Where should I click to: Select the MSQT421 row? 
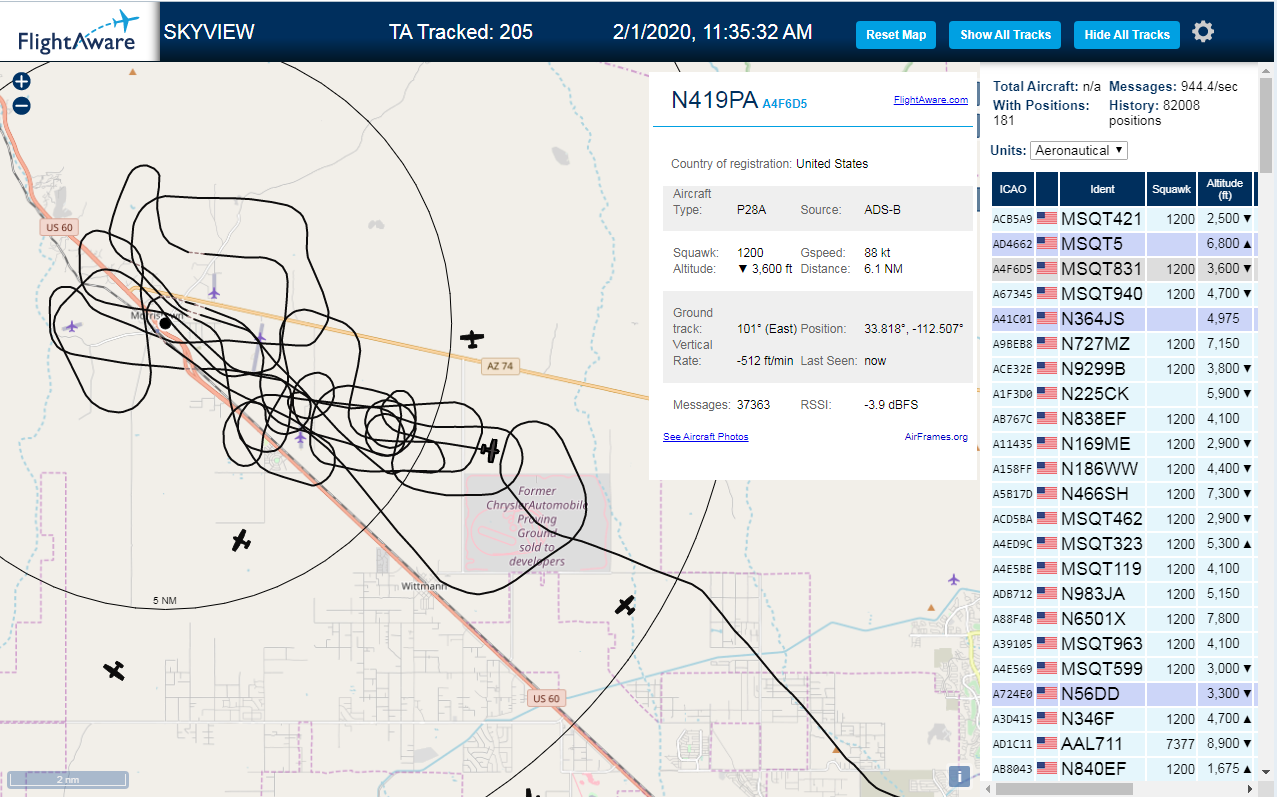pos(1124,218)
